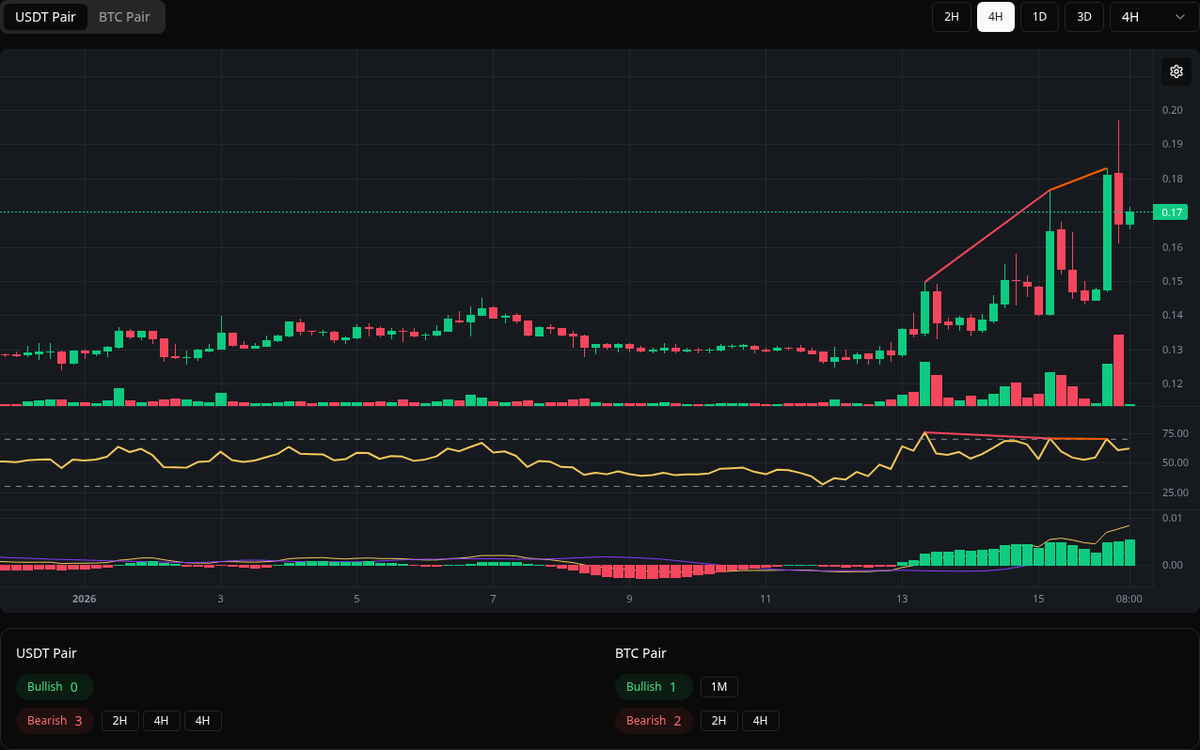
Task: Open chart settings gear icon
Action: 1177,71
